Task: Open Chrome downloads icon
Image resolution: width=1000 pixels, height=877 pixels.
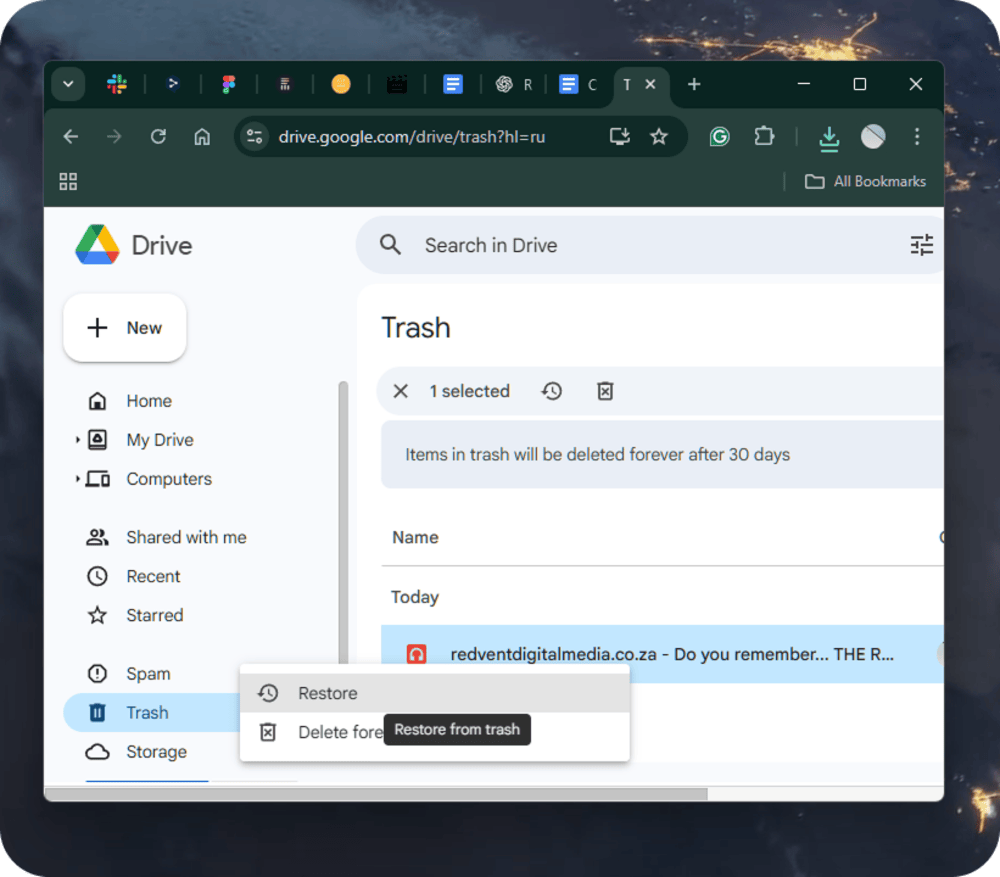Action: [828, 138]
